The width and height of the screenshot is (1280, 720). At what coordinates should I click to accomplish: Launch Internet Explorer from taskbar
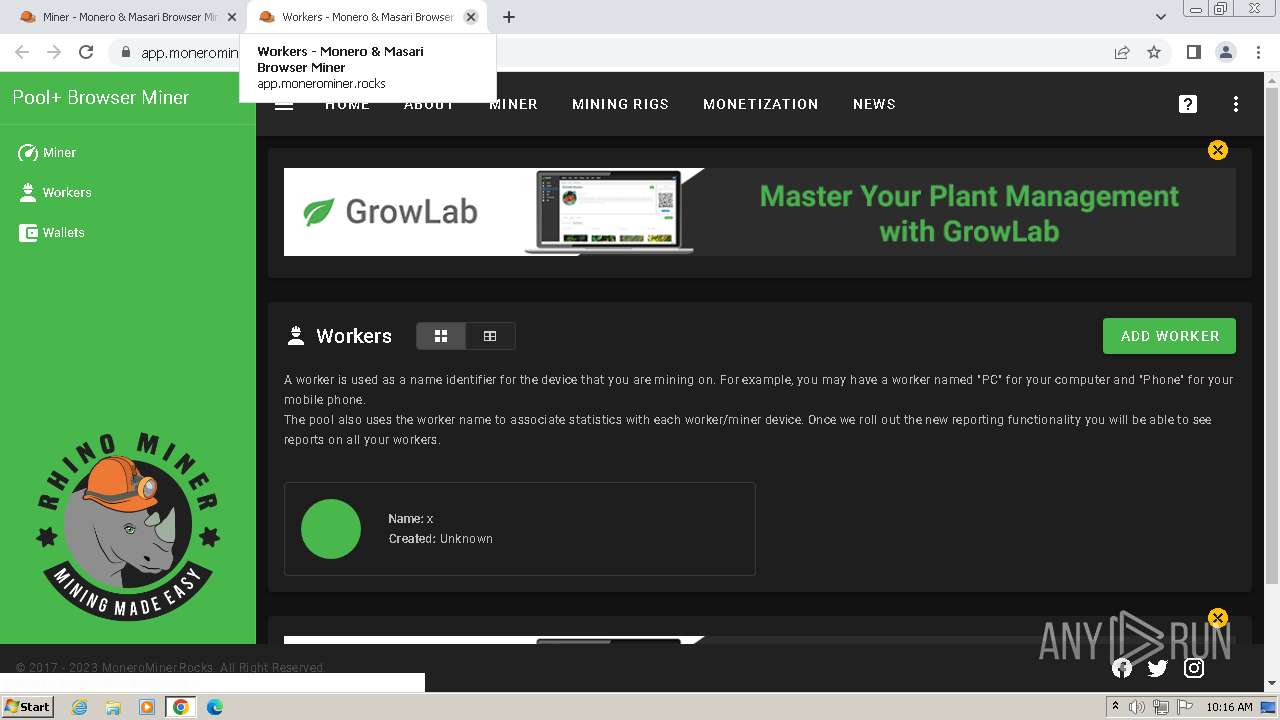80,706
